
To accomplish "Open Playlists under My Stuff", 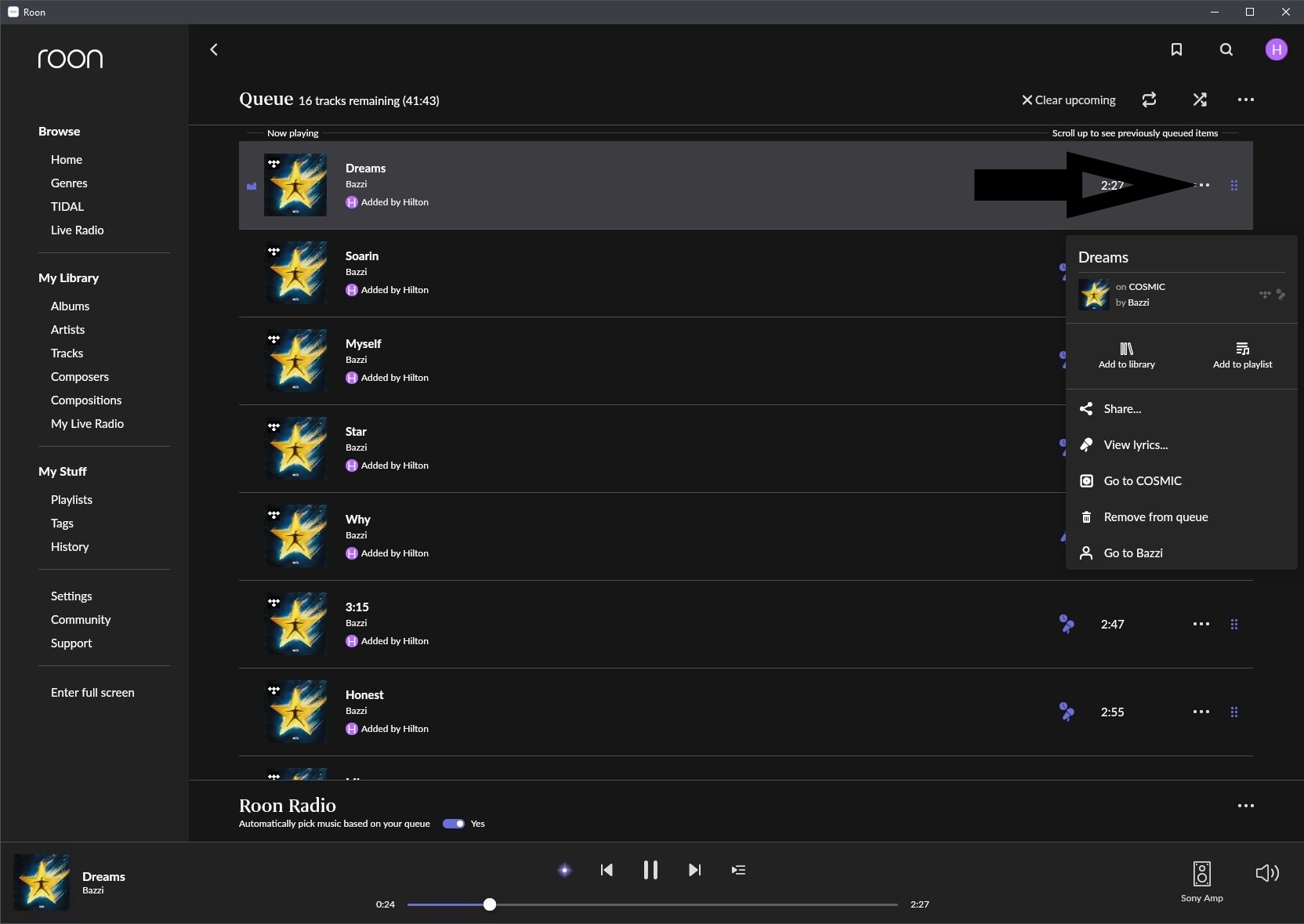I will point(72,500).
